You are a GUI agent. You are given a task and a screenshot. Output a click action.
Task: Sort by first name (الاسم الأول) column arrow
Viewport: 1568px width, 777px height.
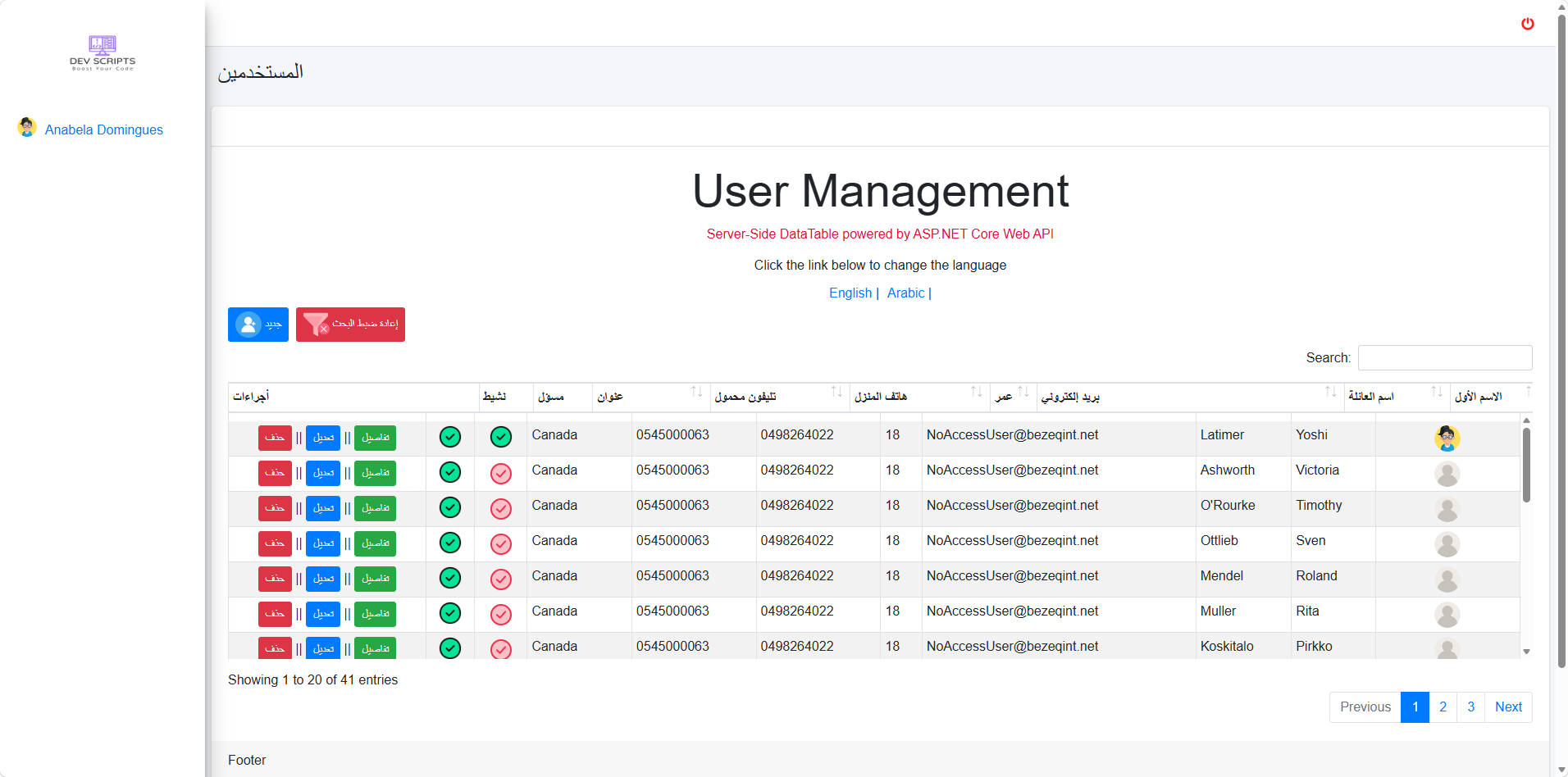click(1528, 392)
